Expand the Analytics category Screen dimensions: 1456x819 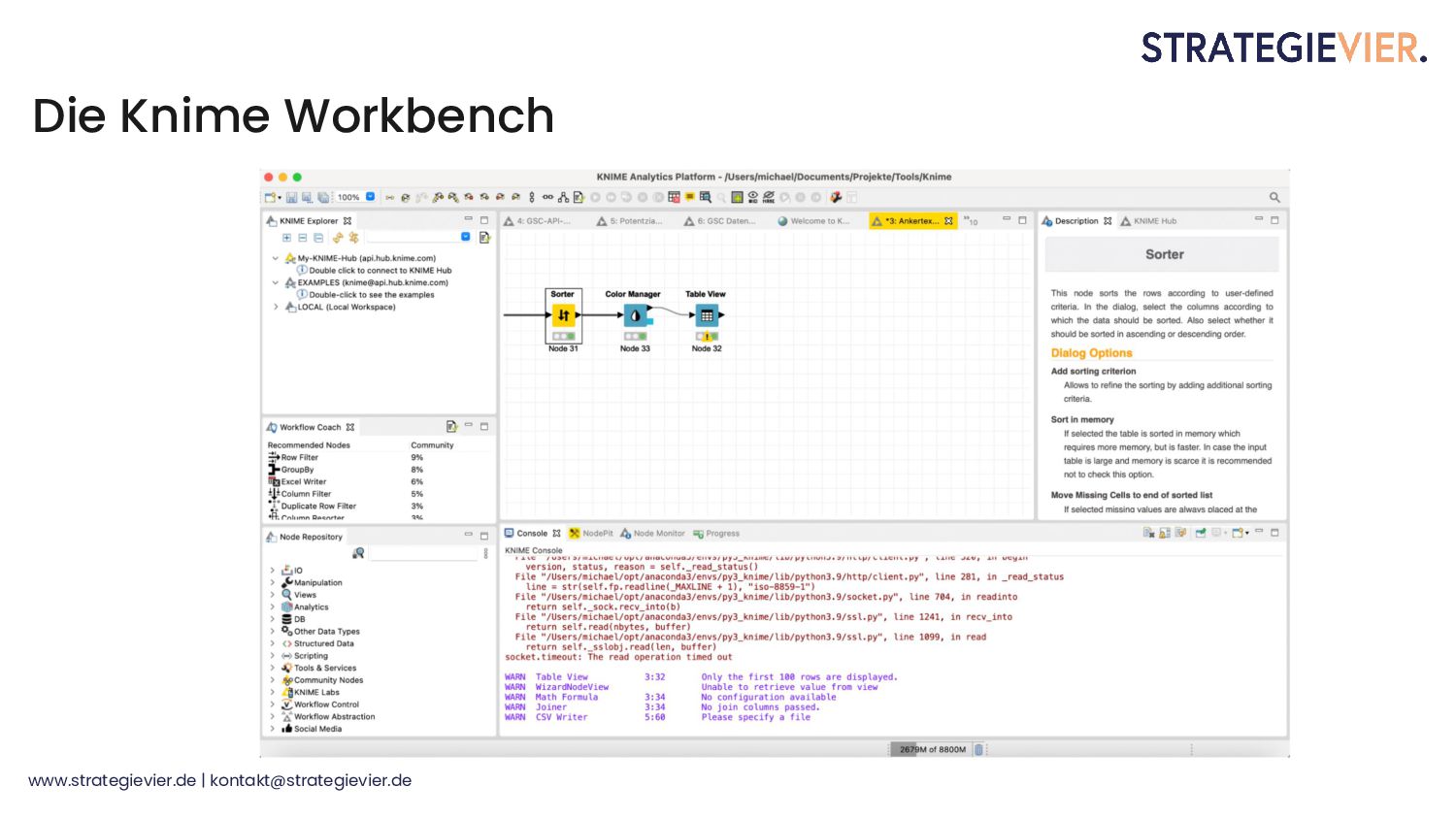coord(272,607)
